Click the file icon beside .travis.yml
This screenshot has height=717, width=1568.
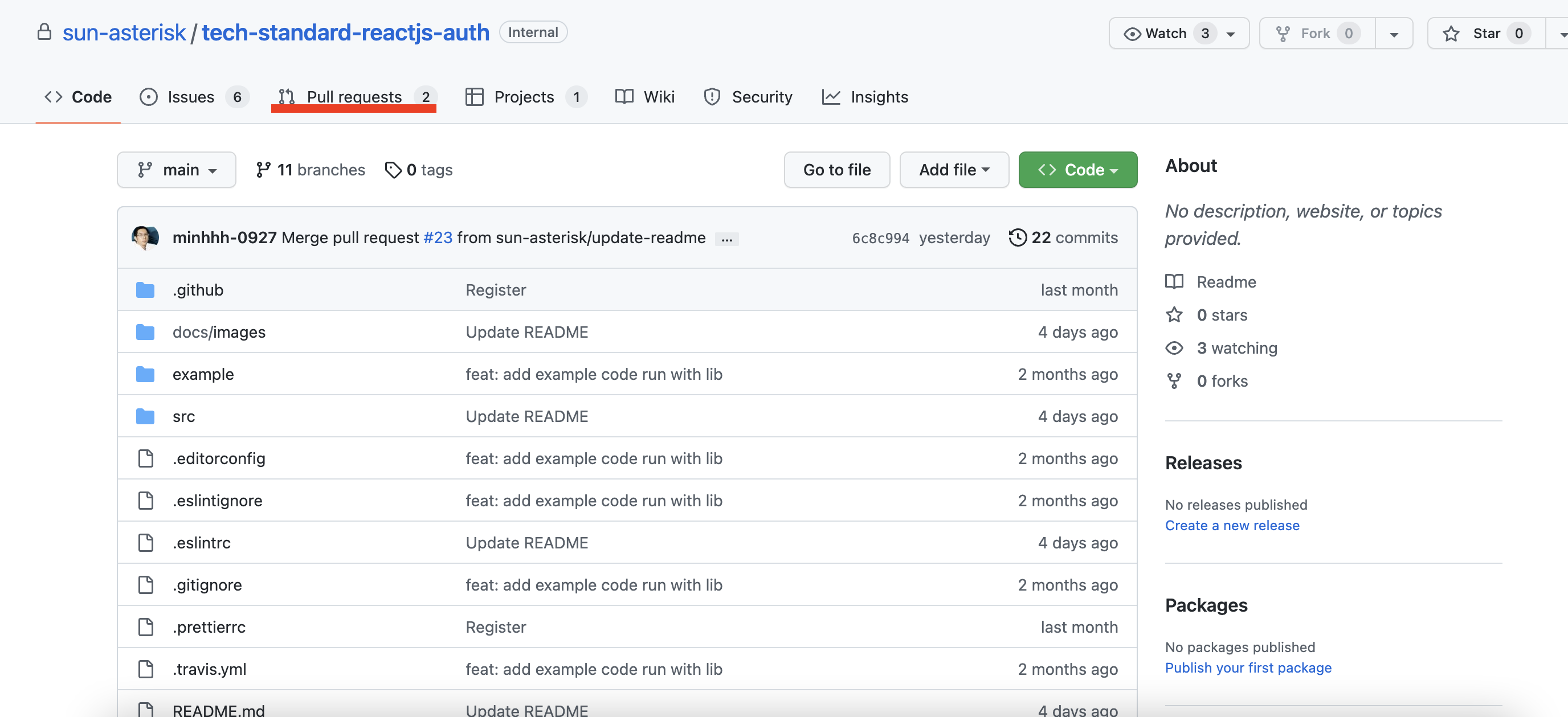pyautogui.click(x=145, y=669)
